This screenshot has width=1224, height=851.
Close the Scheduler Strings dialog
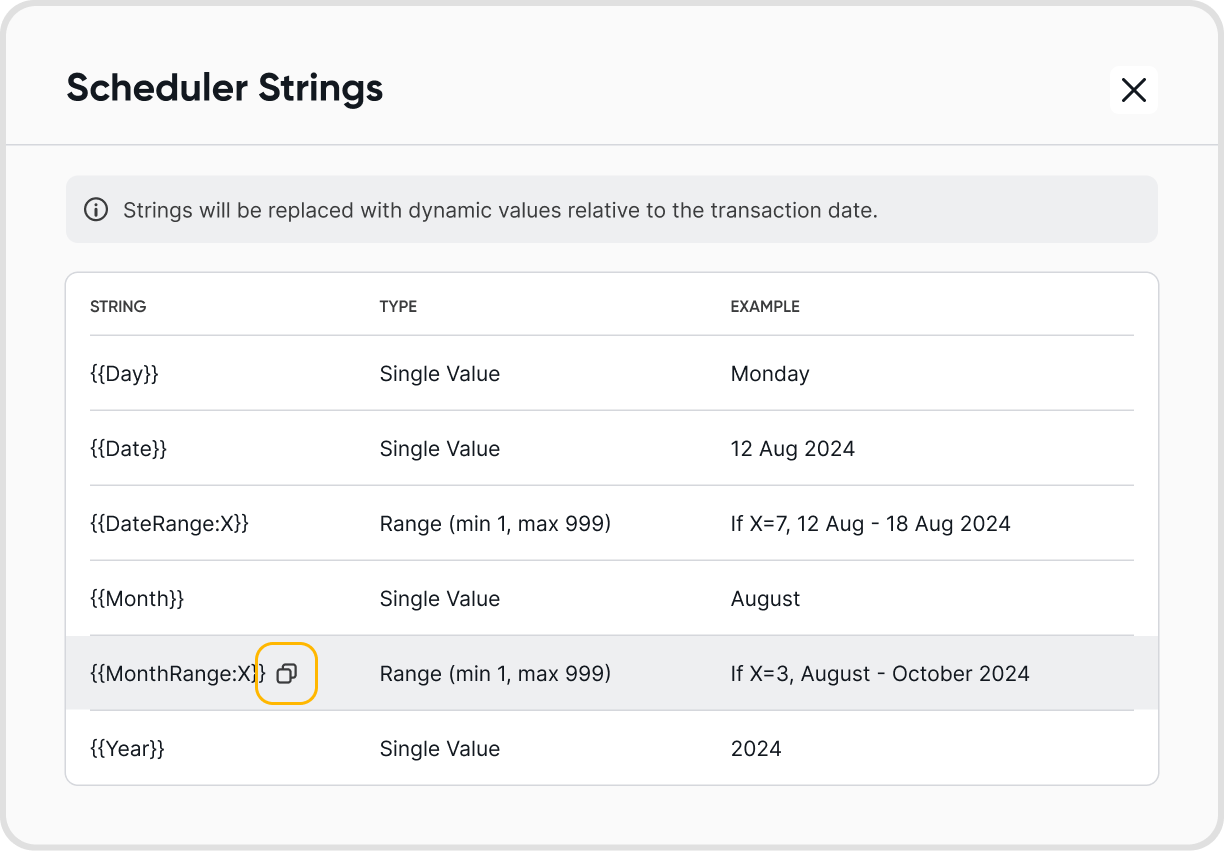(1133, 90)
